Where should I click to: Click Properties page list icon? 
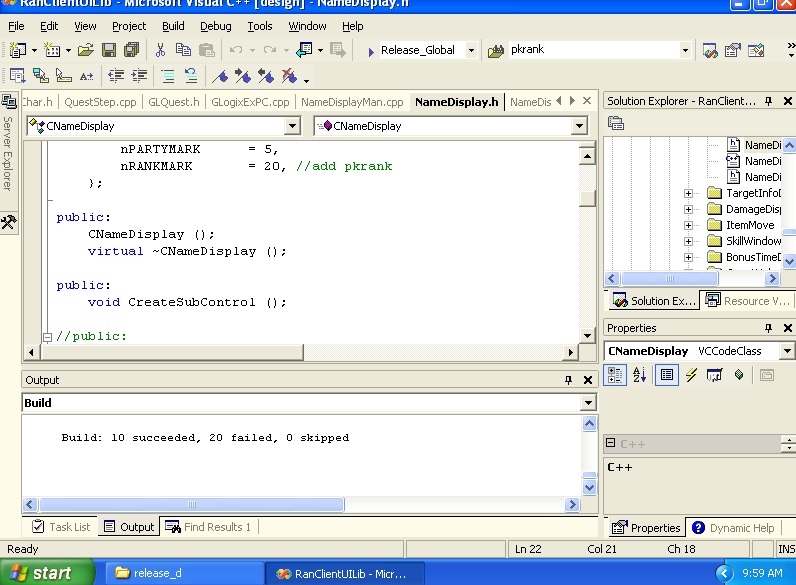(x=667, y=375)
